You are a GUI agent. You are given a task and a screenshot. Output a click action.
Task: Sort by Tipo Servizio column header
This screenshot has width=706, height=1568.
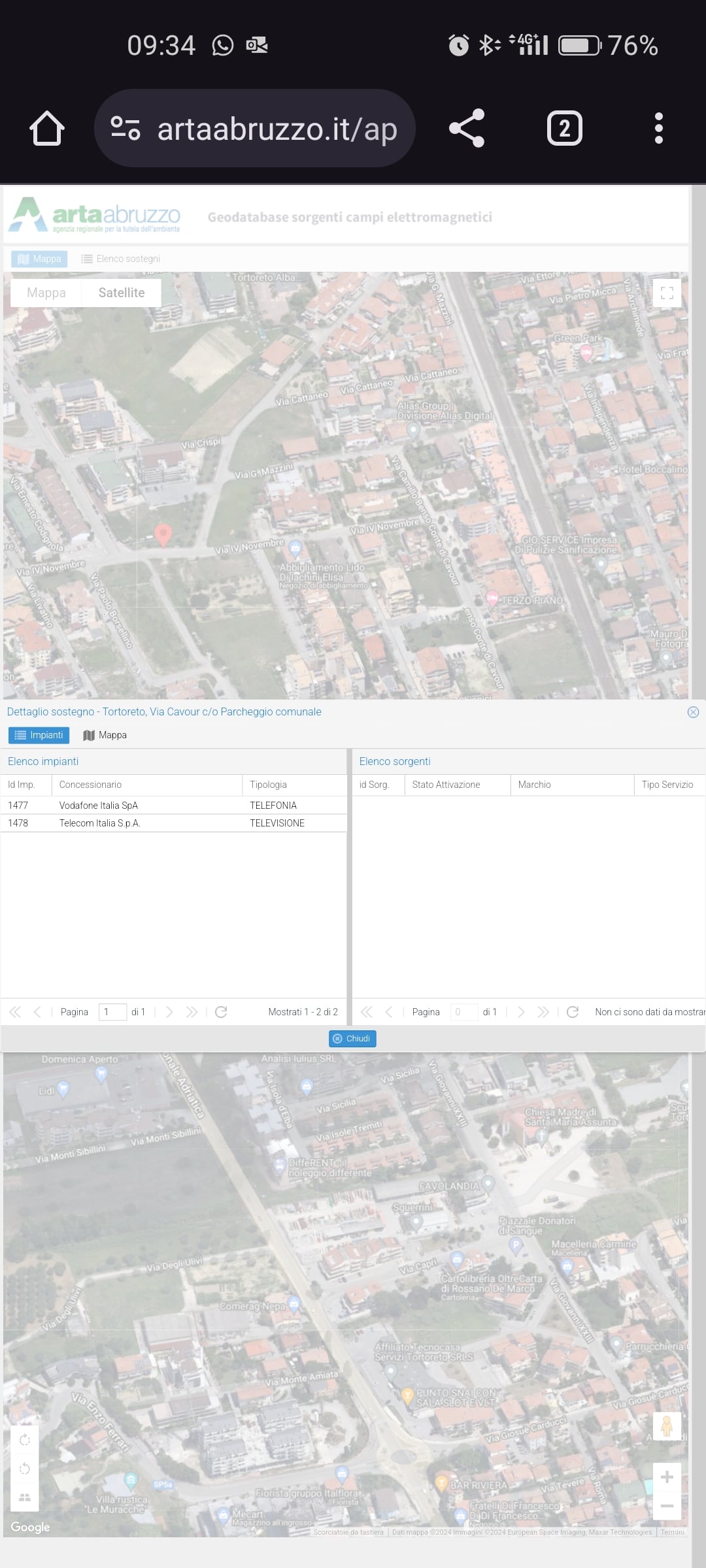point(670,785)
